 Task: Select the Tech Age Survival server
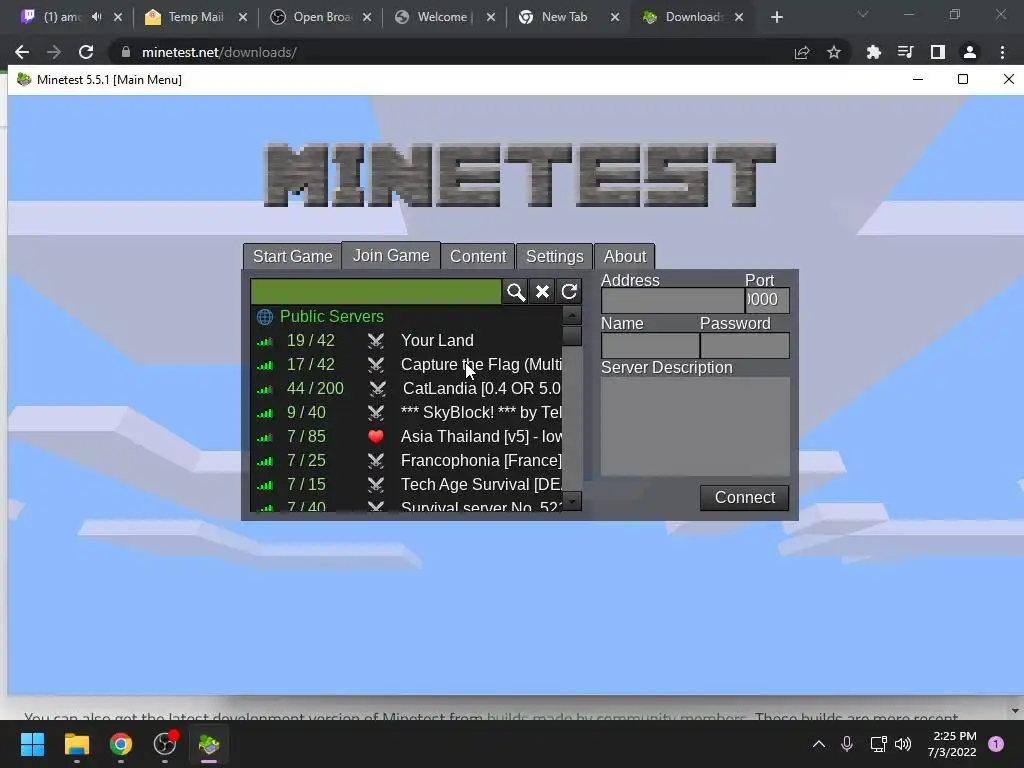(406, 485)
